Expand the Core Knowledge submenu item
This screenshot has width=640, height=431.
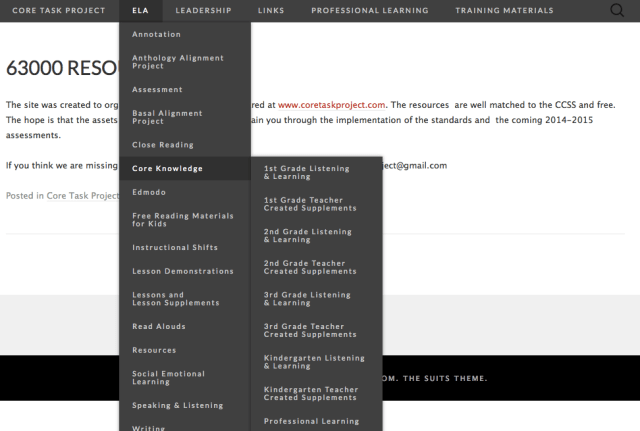[167, 168]
